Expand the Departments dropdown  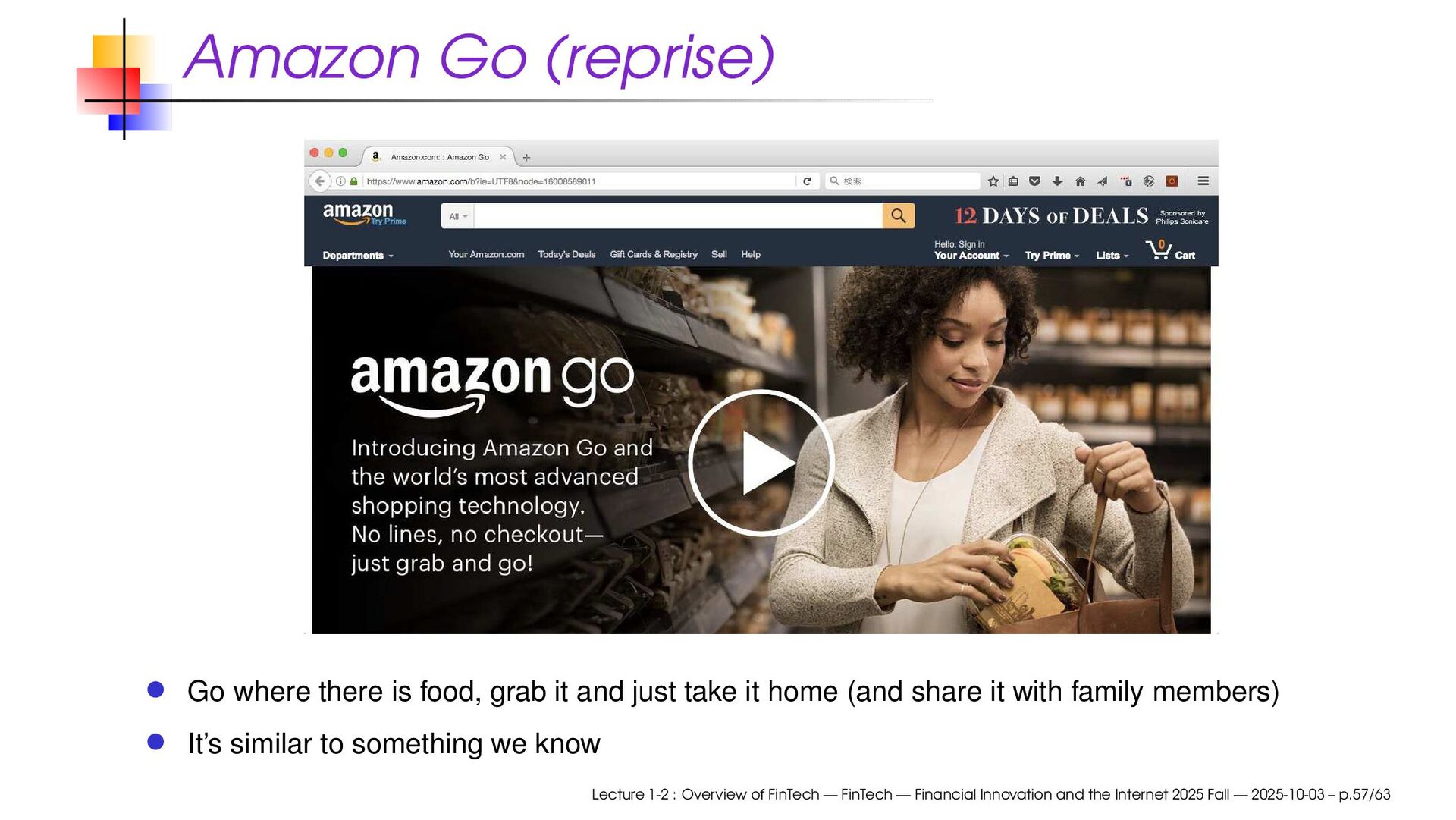click(358, 256)
